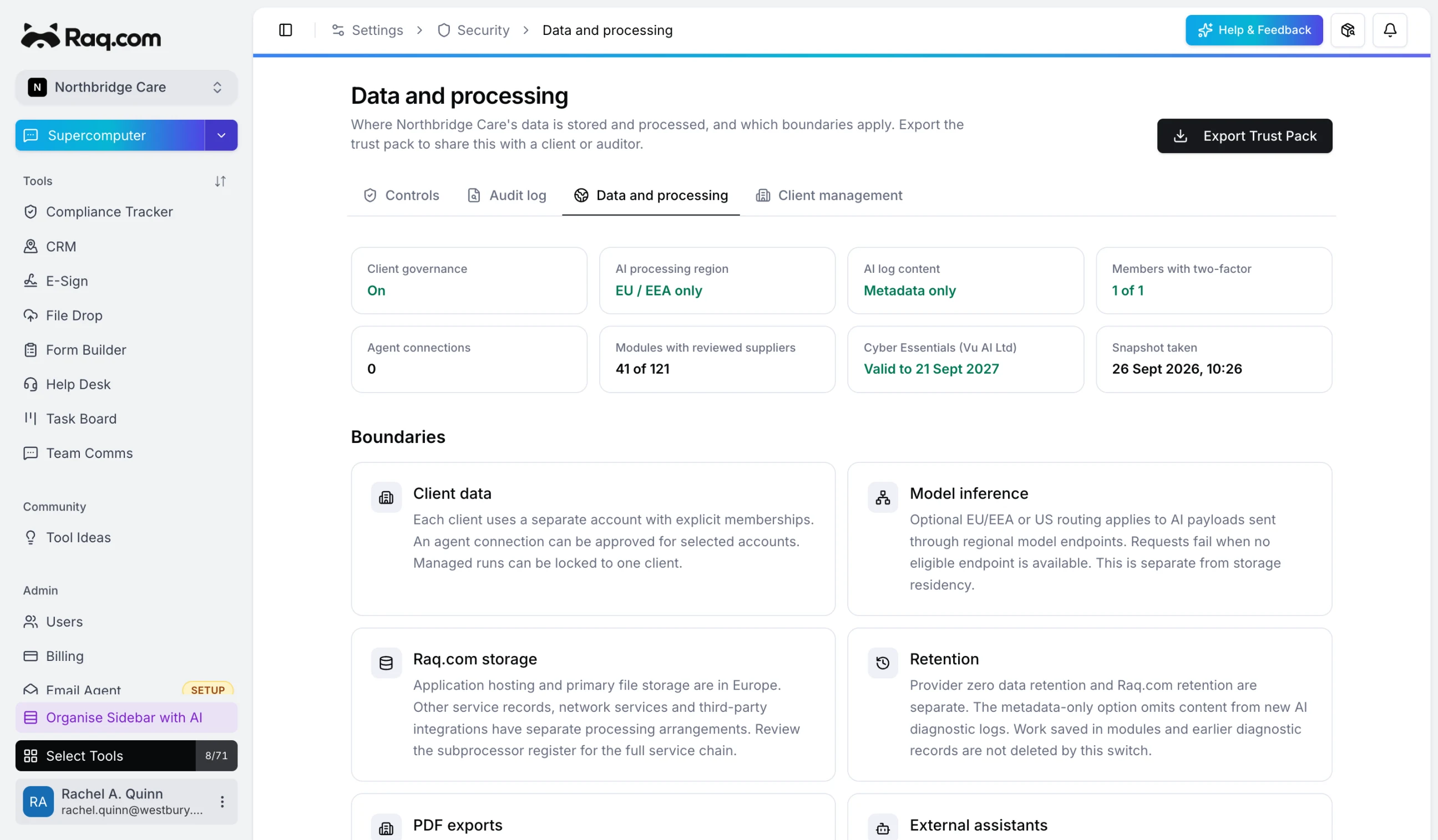Click the Client data boundary icon
This screenshot has height=840, width=1438.
coord(386,497)
